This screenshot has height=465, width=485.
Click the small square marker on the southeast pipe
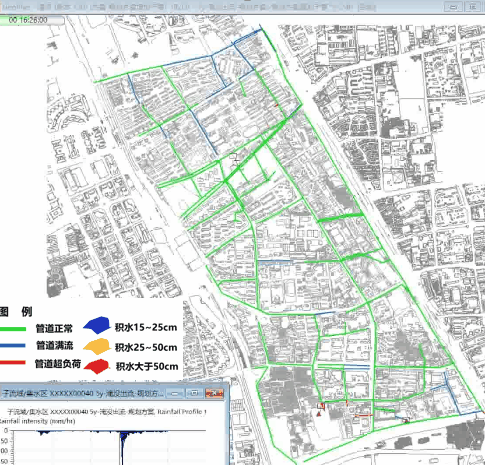point(406,420)
